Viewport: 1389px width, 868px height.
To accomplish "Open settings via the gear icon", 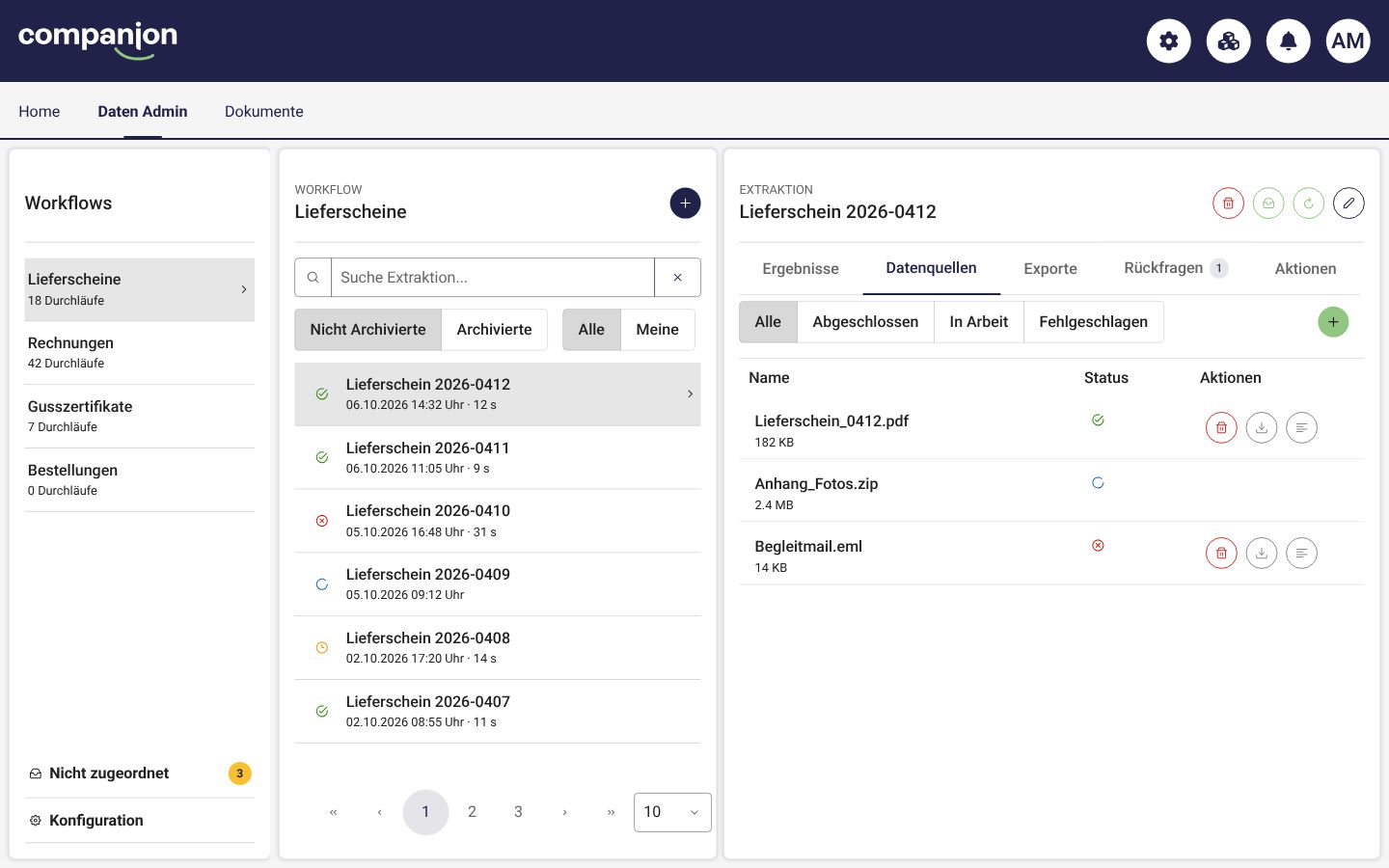I will pos(1169,41).
